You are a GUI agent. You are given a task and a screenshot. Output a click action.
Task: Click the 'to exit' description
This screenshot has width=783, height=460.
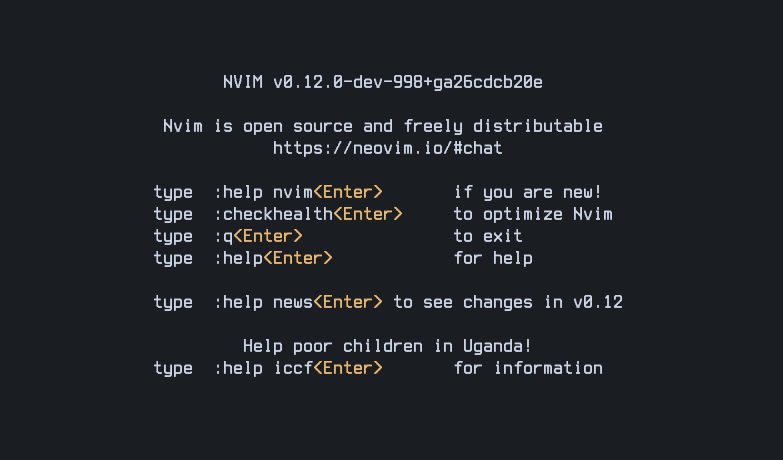click(488, 236)
